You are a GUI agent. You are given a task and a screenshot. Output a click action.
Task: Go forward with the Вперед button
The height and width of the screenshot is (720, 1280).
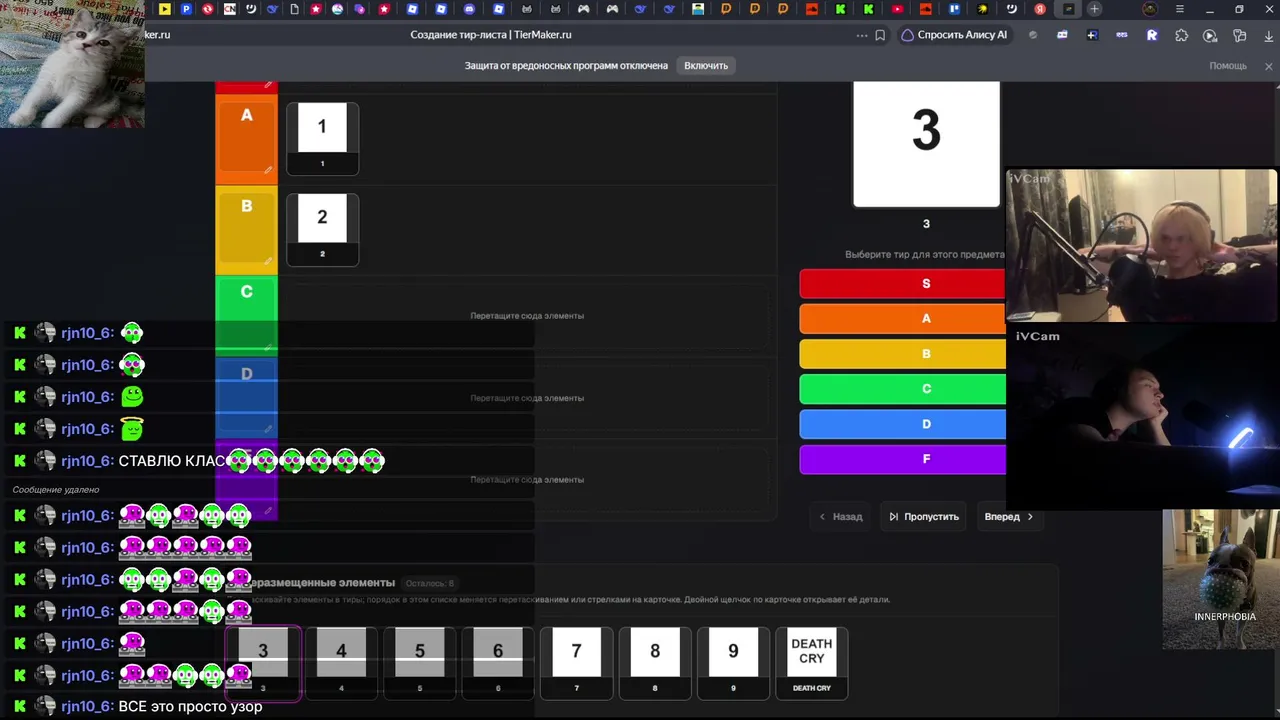(1009, 517)
